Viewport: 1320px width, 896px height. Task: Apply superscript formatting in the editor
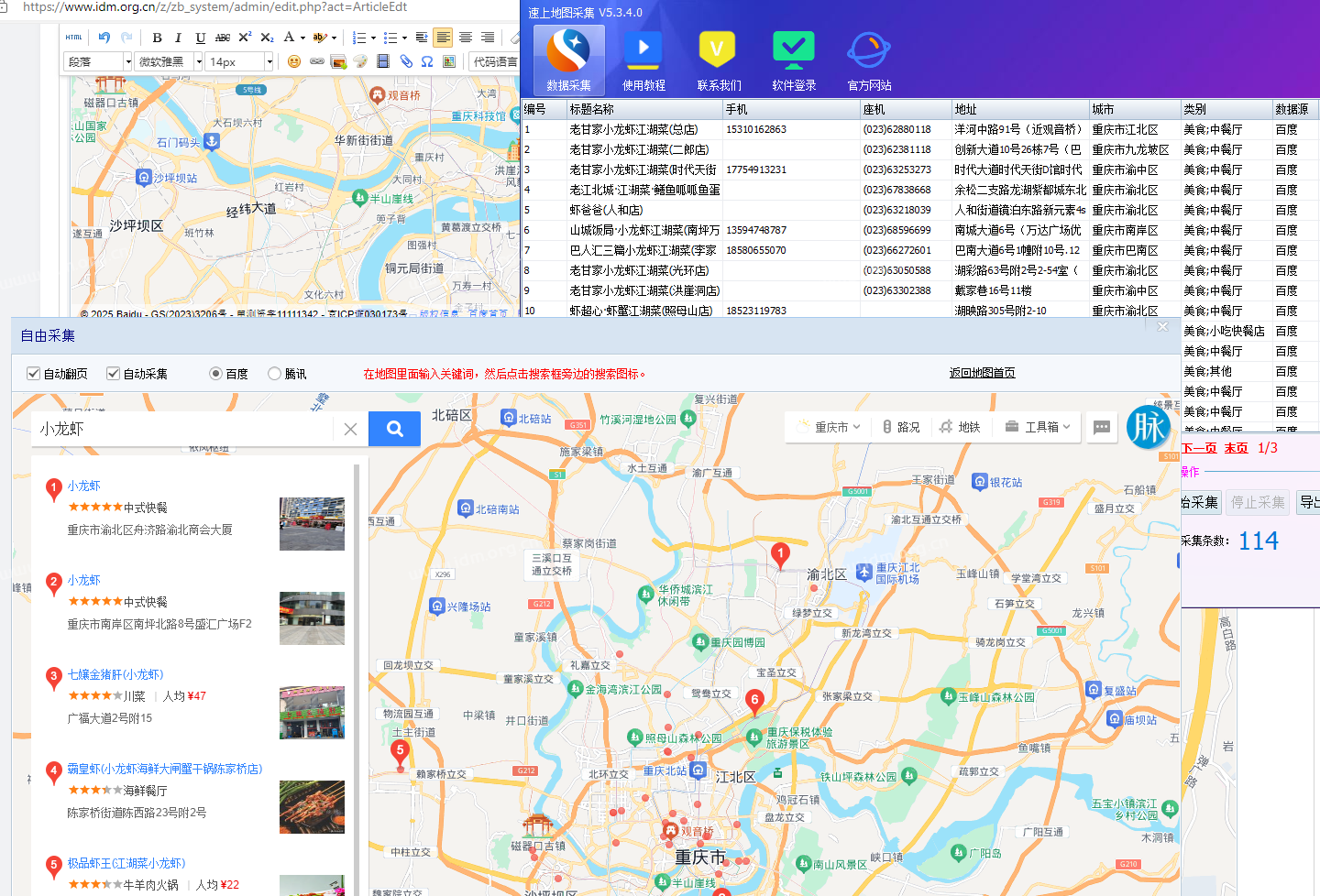coord(245,38)
